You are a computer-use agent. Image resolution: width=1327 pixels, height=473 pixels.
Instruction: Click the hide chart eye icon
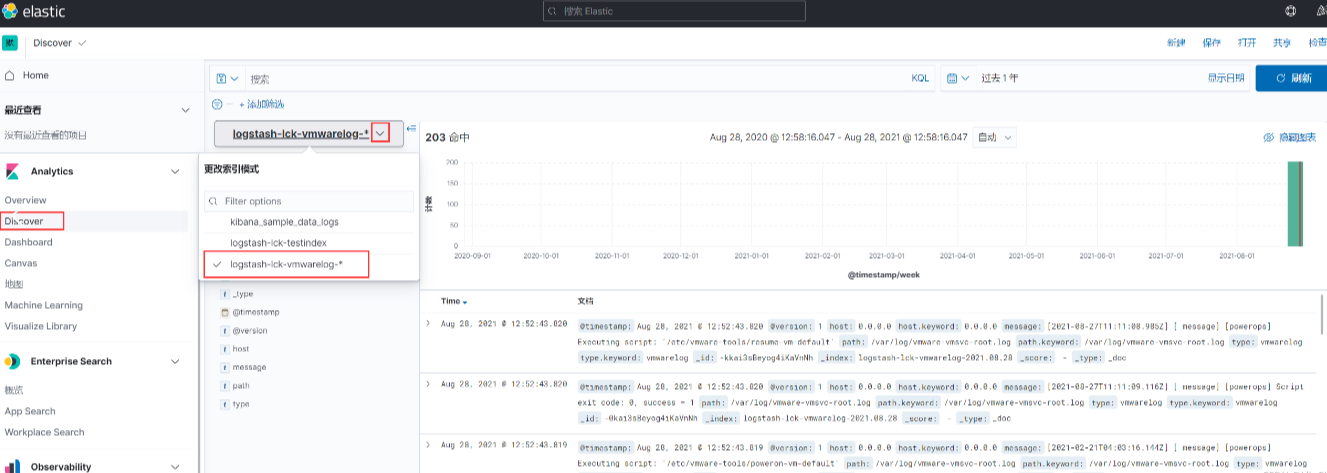pos(1269,137)
